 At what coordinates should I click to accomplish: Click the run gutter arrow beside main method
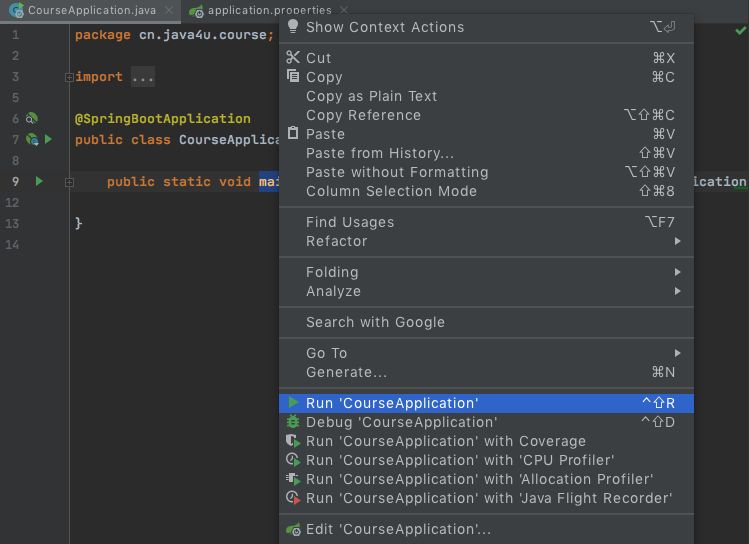click(39, 181)
